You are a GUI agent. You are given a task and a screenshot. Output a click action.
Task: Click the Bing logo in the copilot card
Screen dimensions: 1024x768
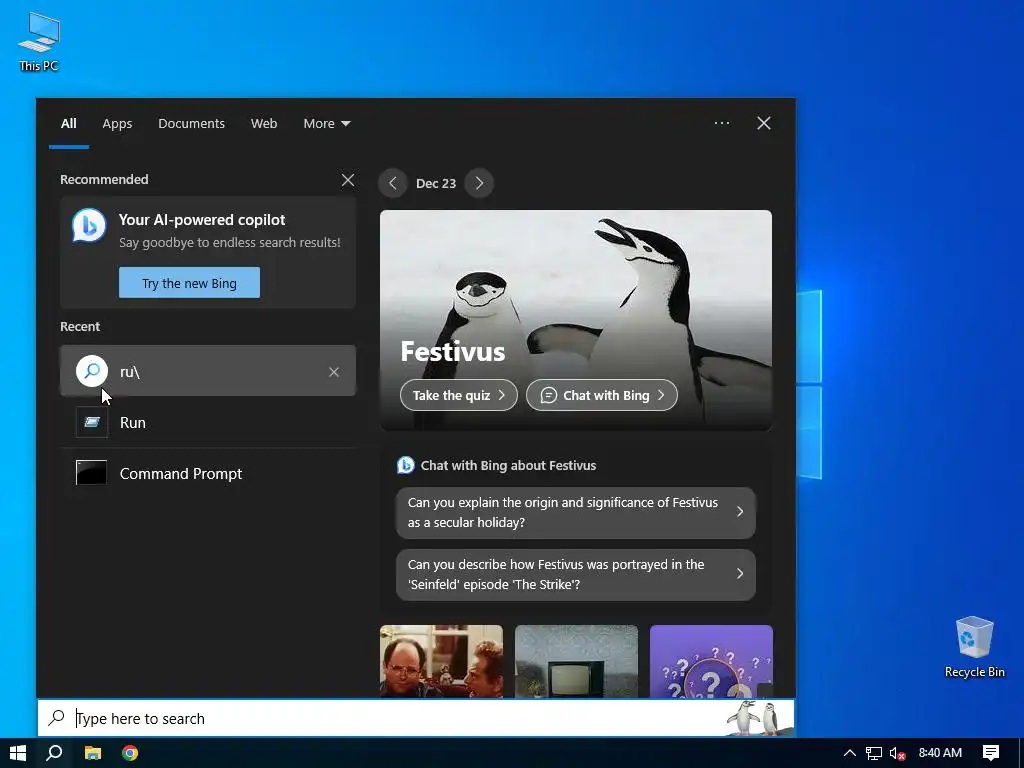(x=89, y=226)
